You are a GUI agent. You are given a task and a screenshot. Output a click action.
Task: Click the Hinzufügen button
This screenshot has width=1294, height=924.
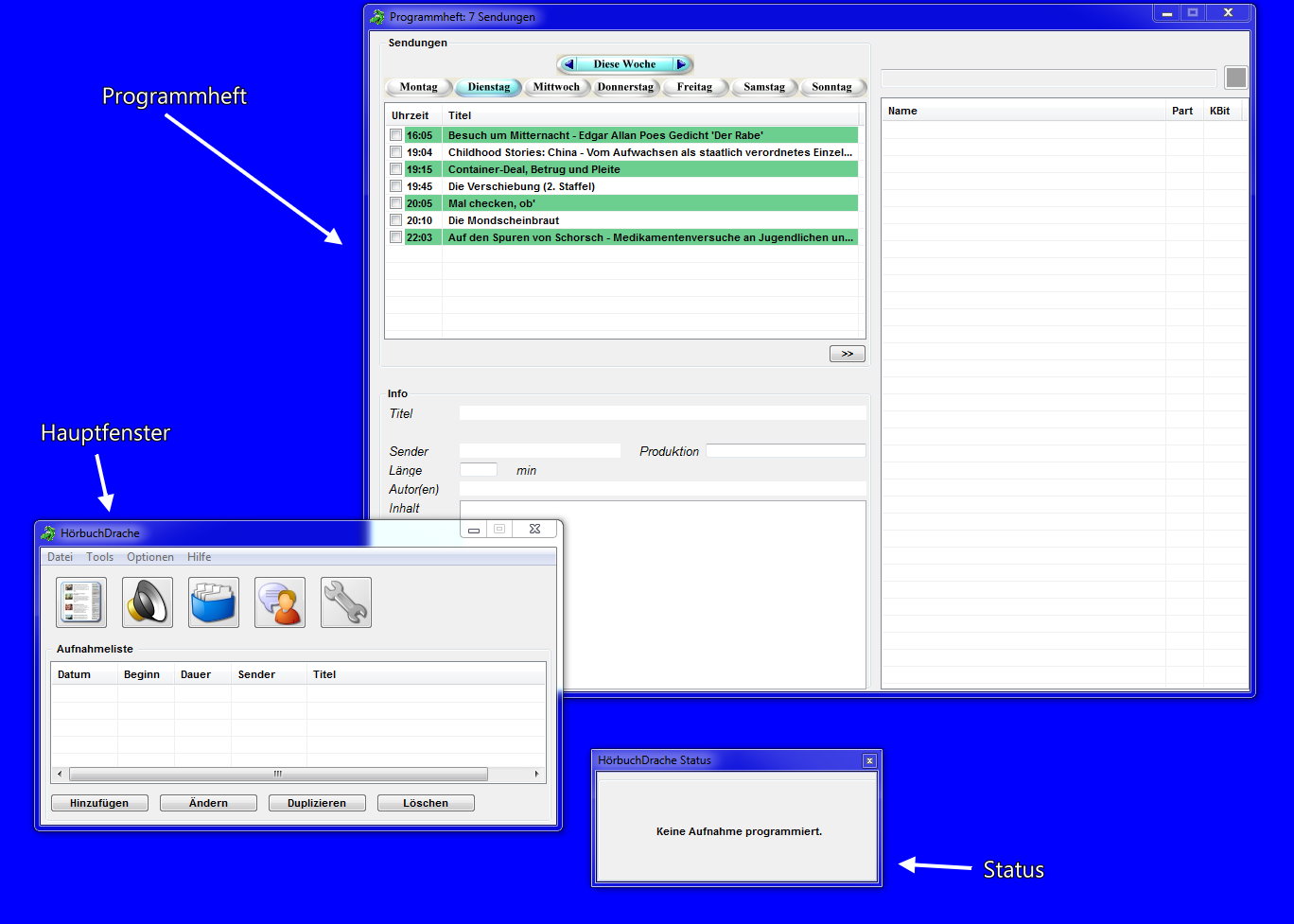99,803
